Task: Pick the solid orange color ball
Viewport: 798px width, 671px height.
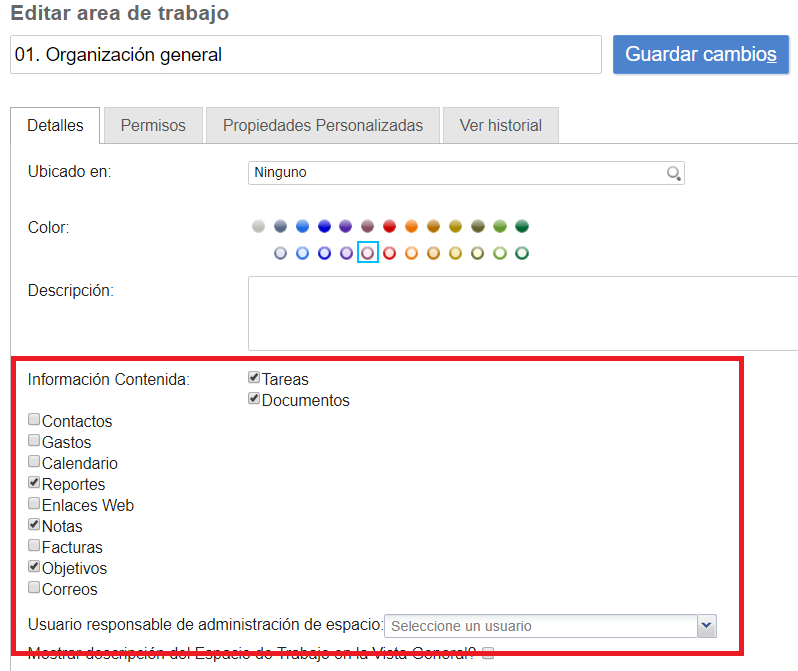Action: coord(412,227)
